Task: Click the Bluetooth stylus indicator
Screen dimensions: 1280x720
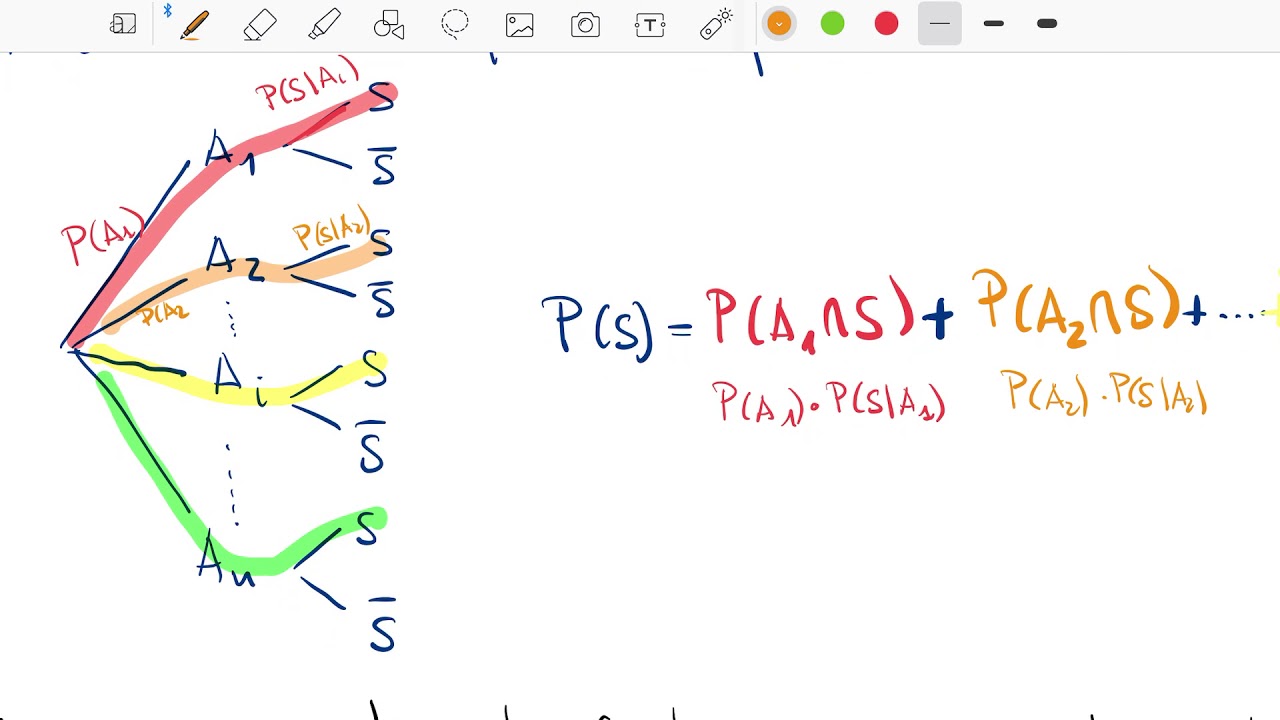Action: tap(167, 11)
